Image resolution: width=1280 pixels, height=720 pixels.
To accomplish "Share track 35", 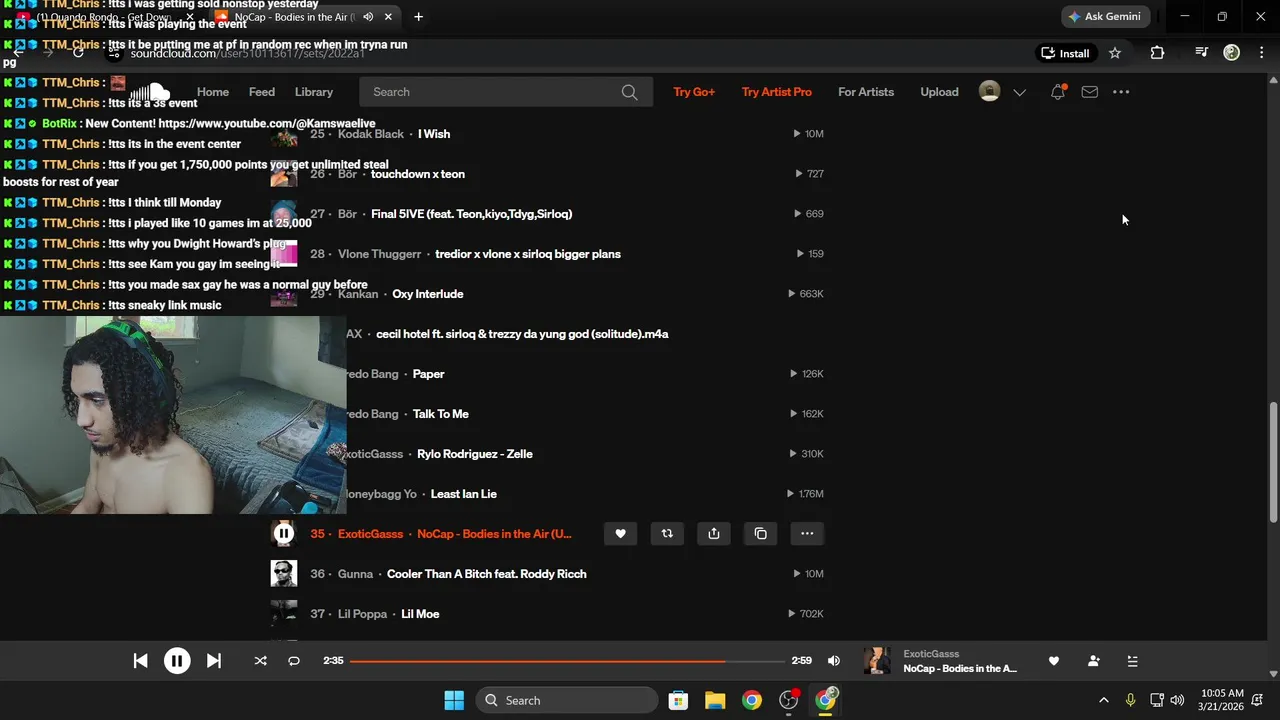I will (714, 534).
